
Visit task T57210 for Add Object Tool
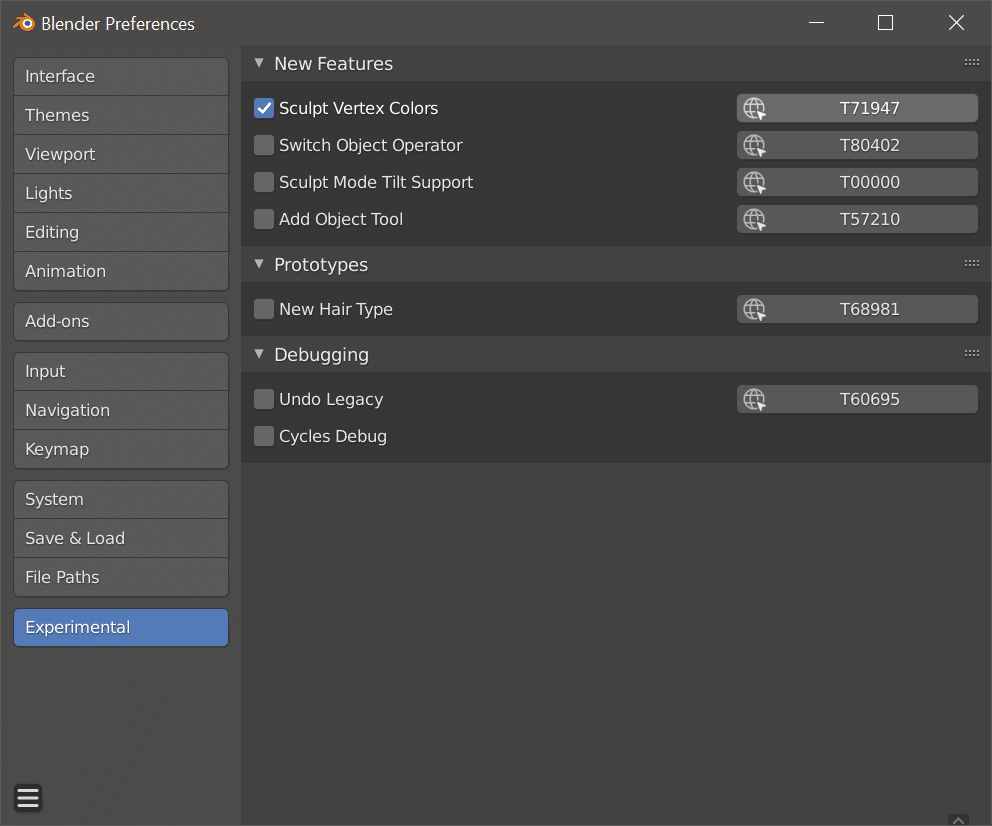point(857,219)
